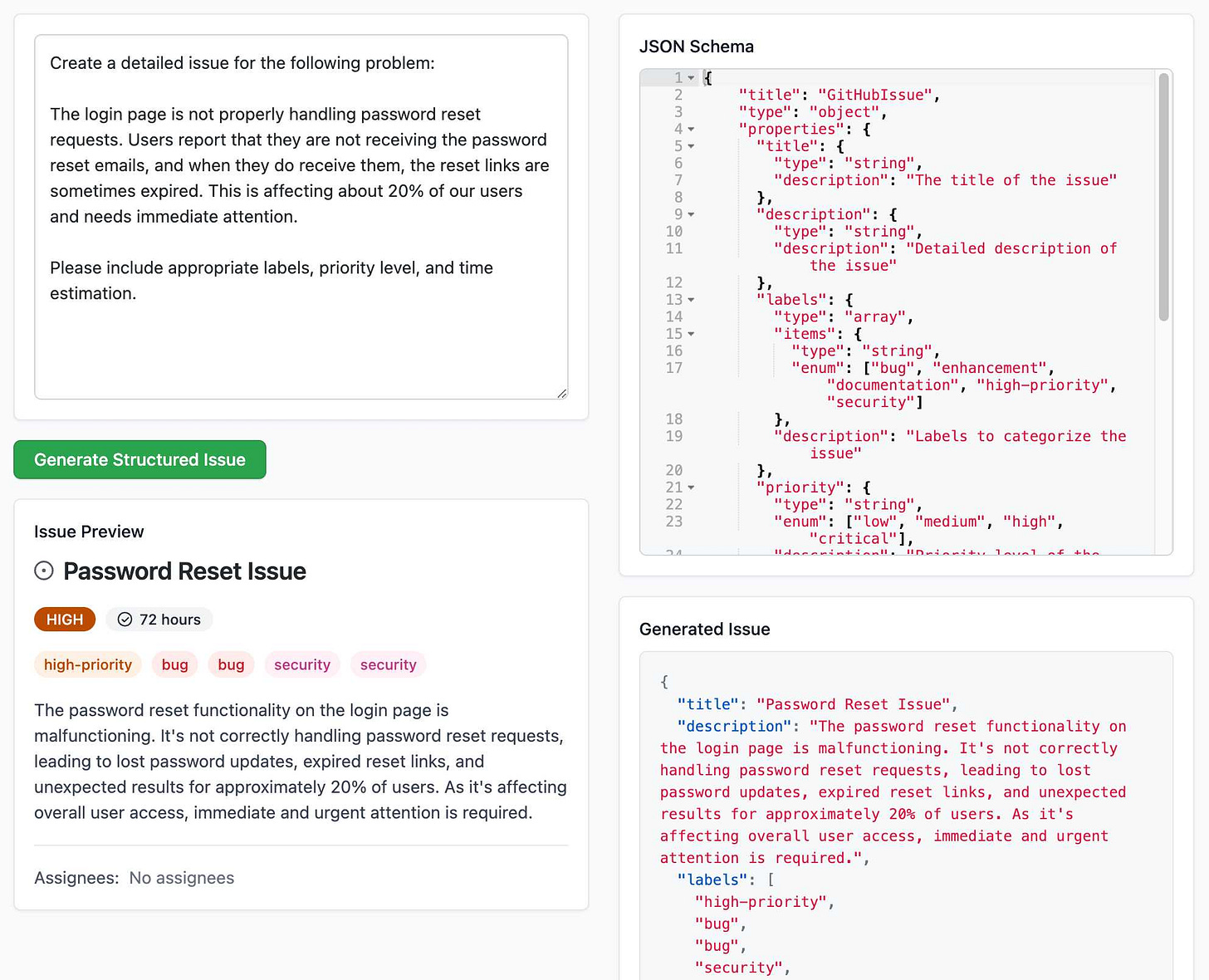The height and width of the screenshot is (980, 1209).
Task: Click the 72 hours time estimate badge
Action: (x=159, y=619)
